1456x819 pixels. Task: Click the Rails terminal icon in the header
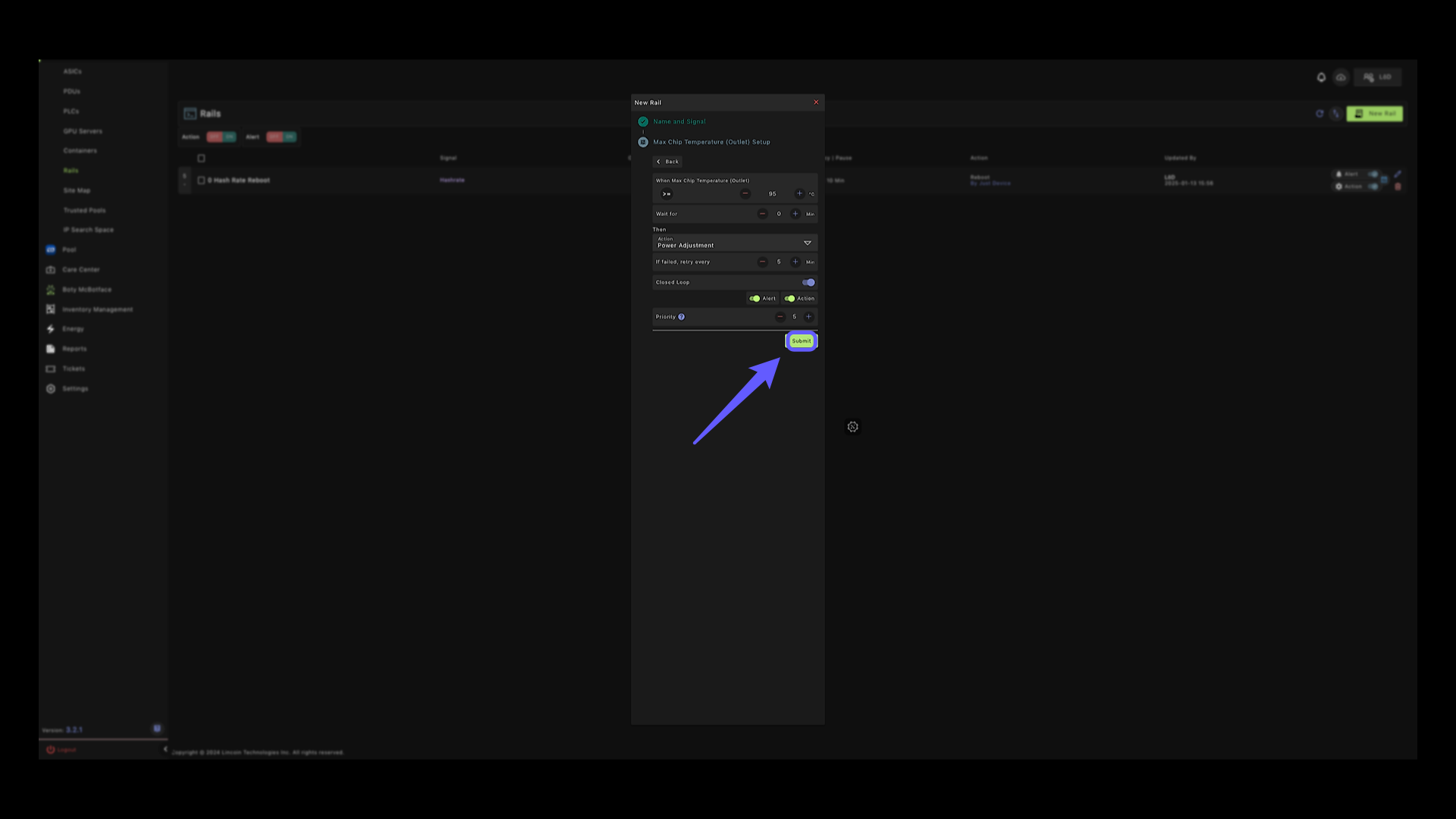pos(190,114)
